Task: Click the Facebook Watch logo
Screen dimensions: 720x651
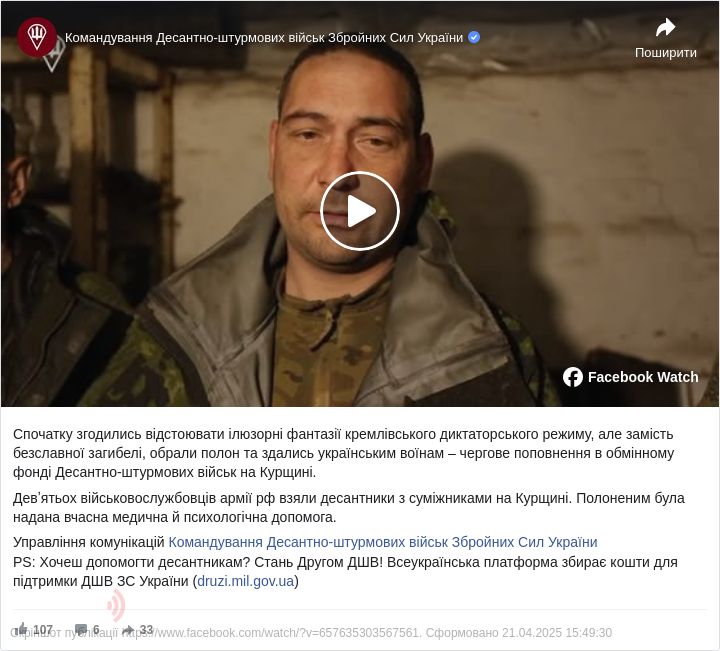Action: 573,377
